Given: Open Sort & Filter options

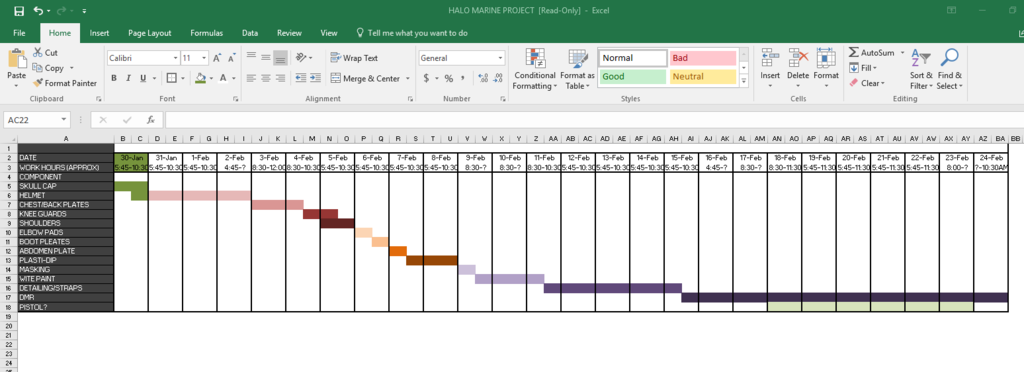Looking at the screenshot, I should pyautogui.click(x=921, y=69).
